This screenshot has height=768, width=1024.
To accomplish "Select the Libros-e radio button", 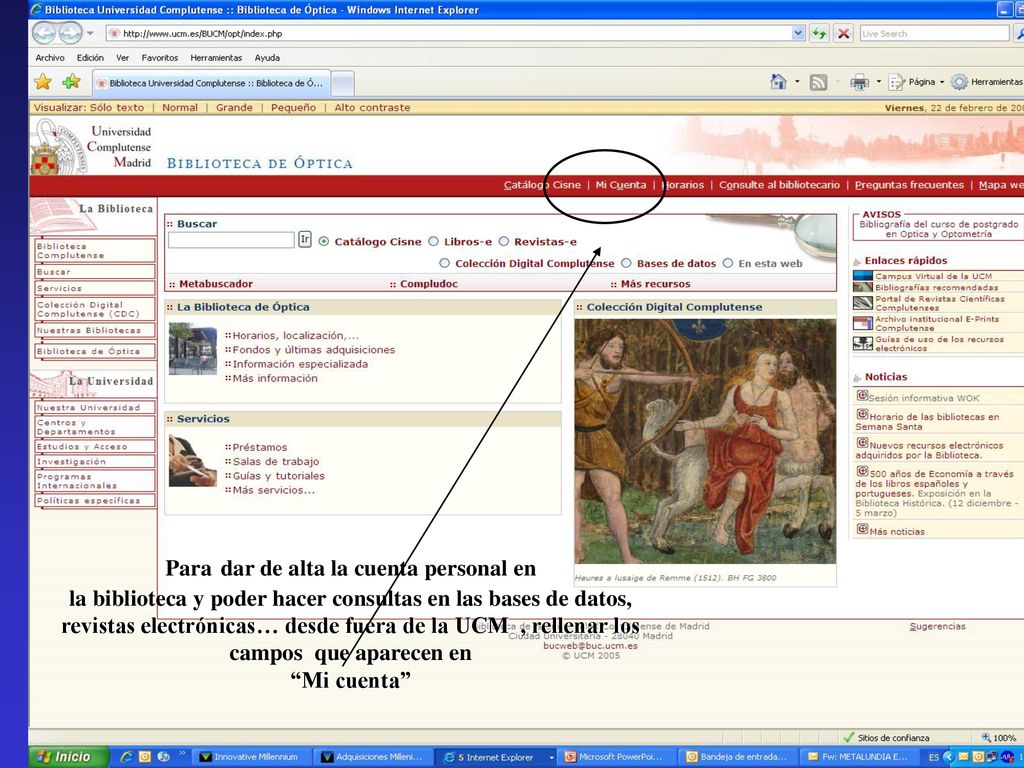I will click(x=433, y=242).
